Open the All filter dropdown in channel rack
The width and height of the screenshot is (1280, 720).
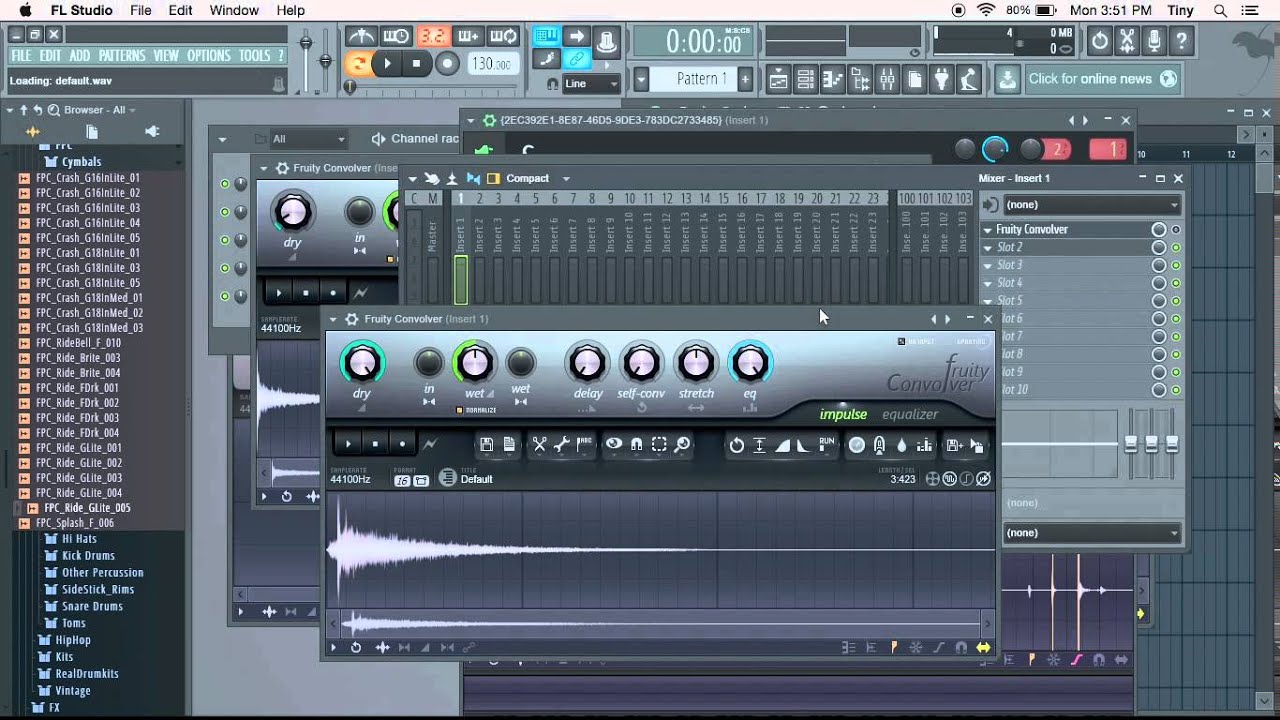(x=308, y=139)
